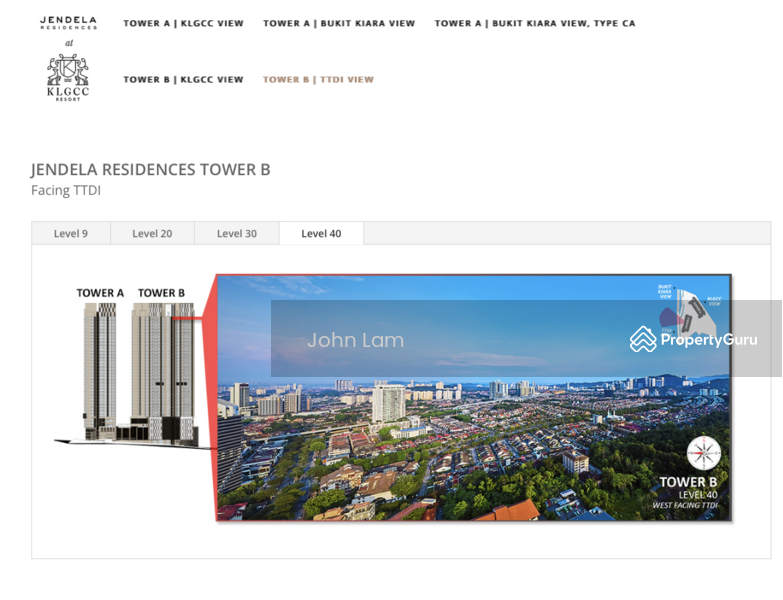Image resolution: width=783 pixels, height=600 pixels.
Task: Open Tower A | KLGCC View menu item
Action: pos(183,23)
